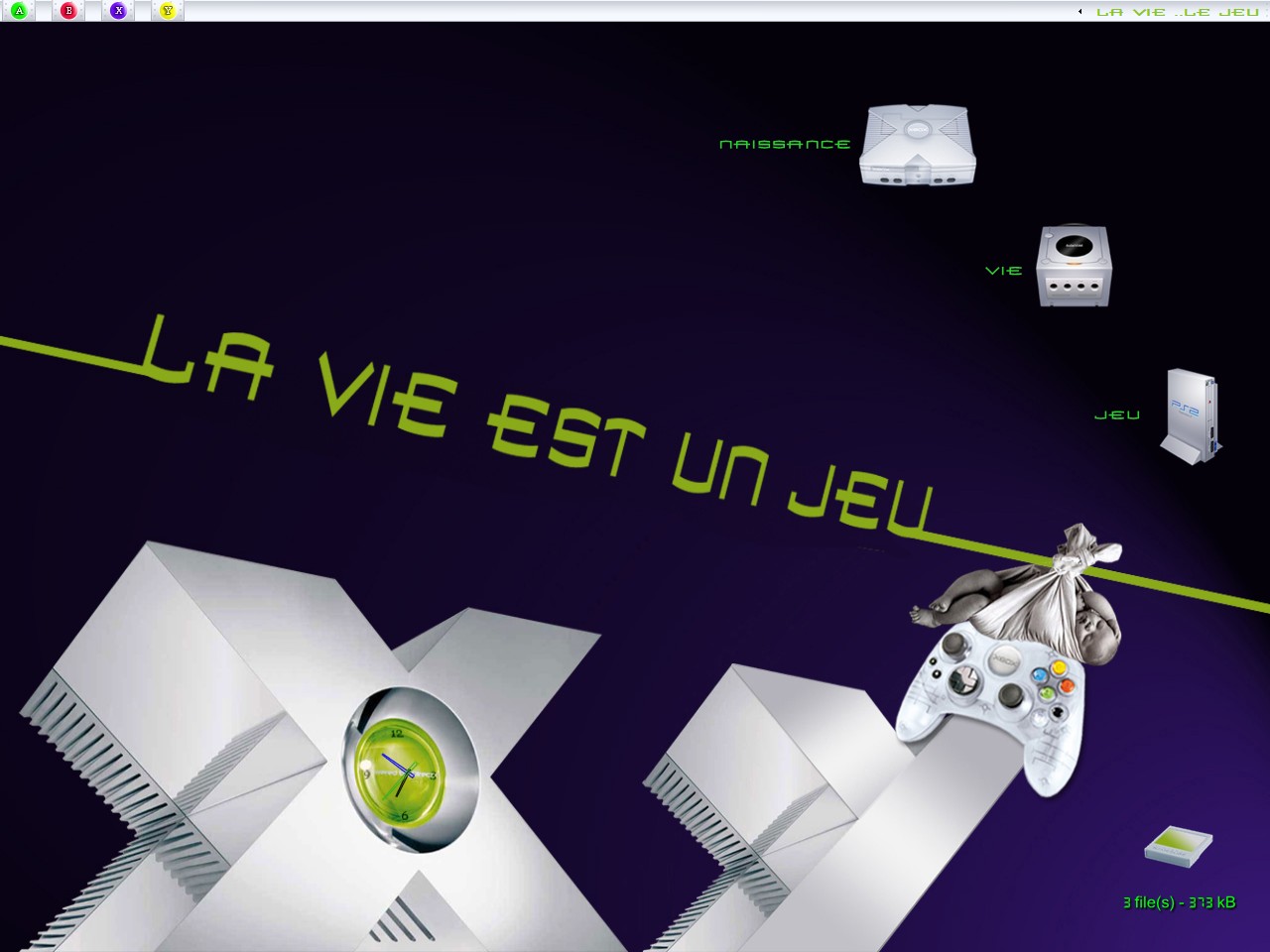Click the red B button in top bar
The height and width of the screenshot is (952, 1270).
click(x=68, y=10)
